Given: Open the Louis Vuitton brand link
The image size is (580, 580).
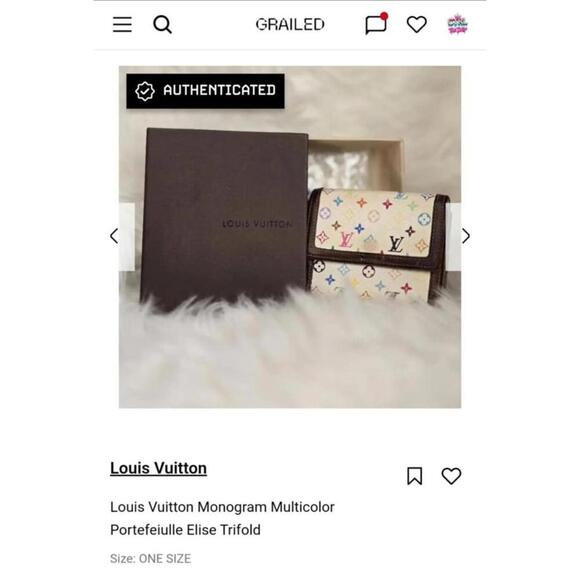Looking at the screenshot, I should [158, 468].
